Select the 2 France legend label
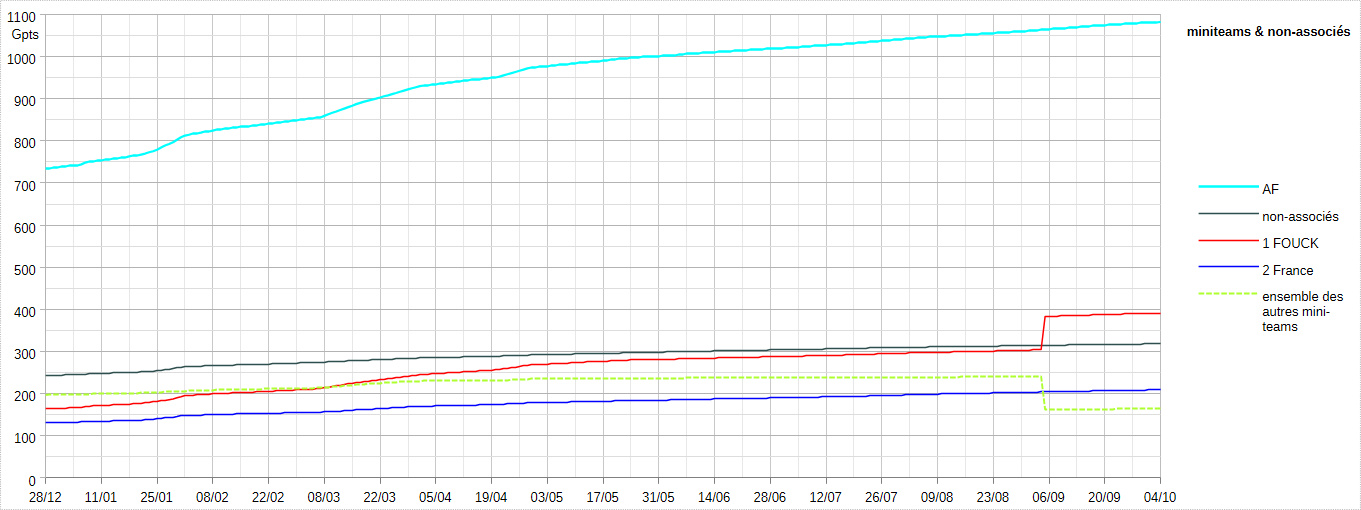Screen dimensions: 1361x510 click(x=1288, y=270)
